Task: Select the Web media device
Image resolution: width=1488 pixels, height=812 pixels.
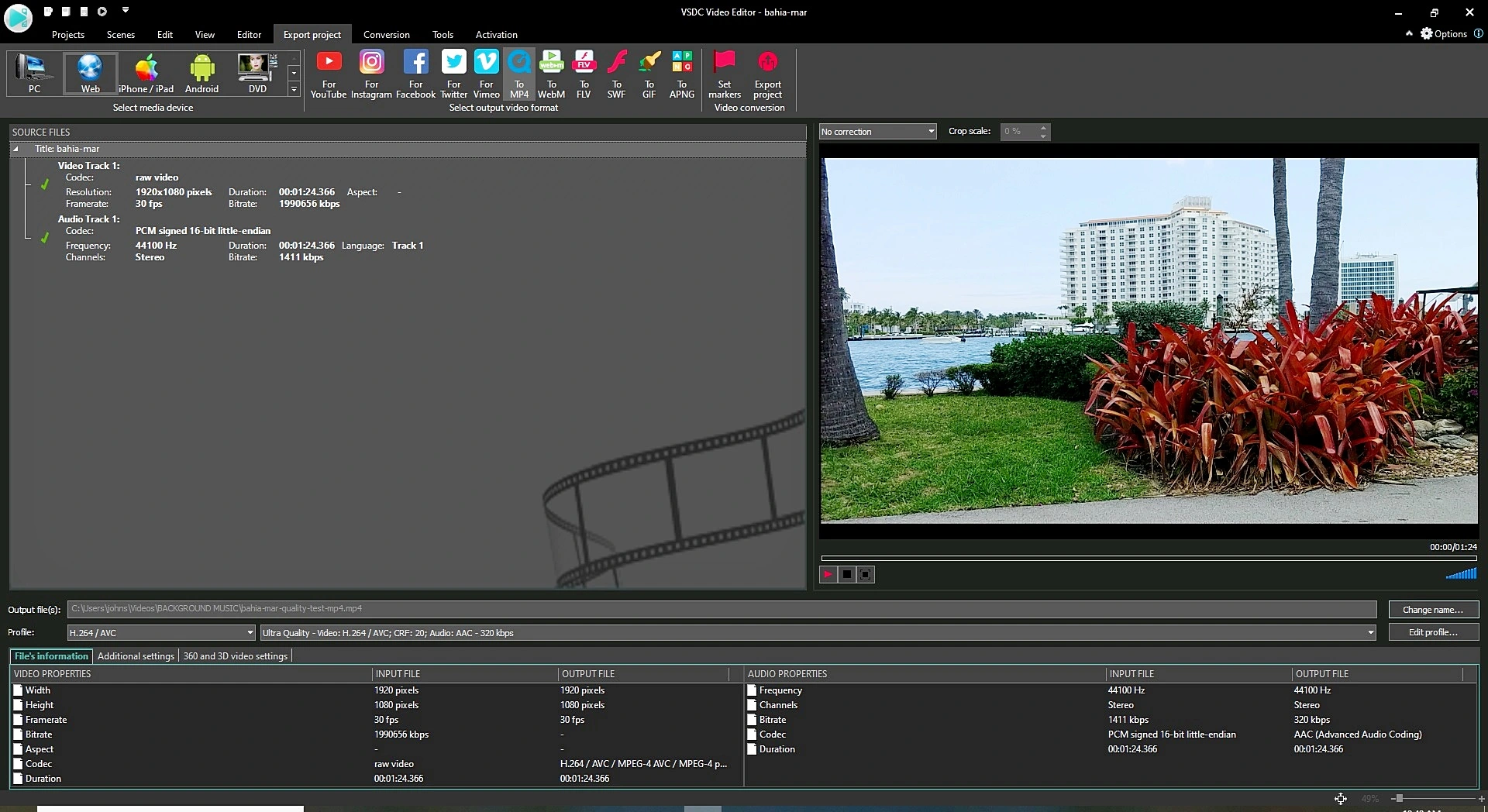Action: (x=90, y=74)
